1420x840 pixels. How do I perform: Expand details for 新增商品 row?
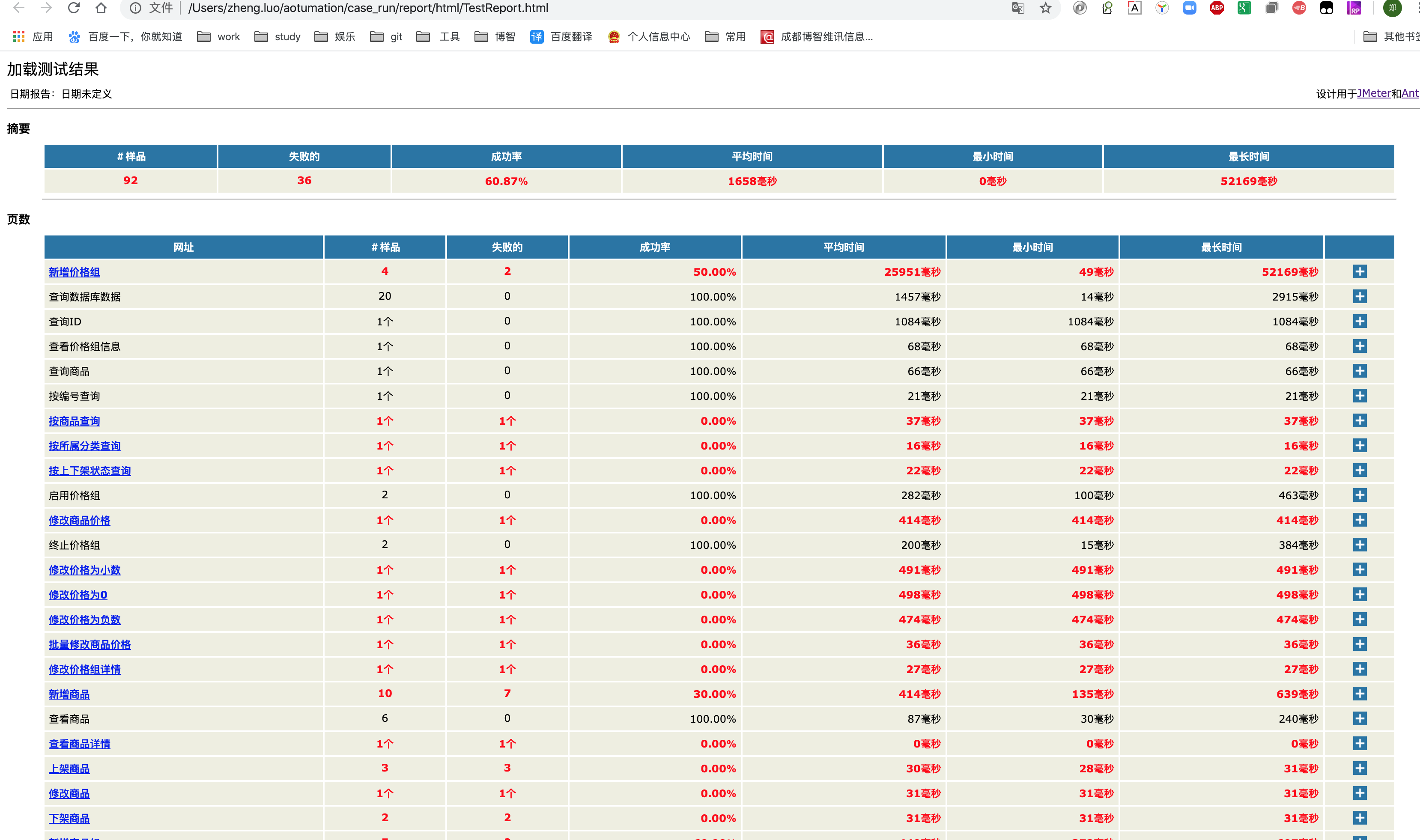pos(1360,694)
